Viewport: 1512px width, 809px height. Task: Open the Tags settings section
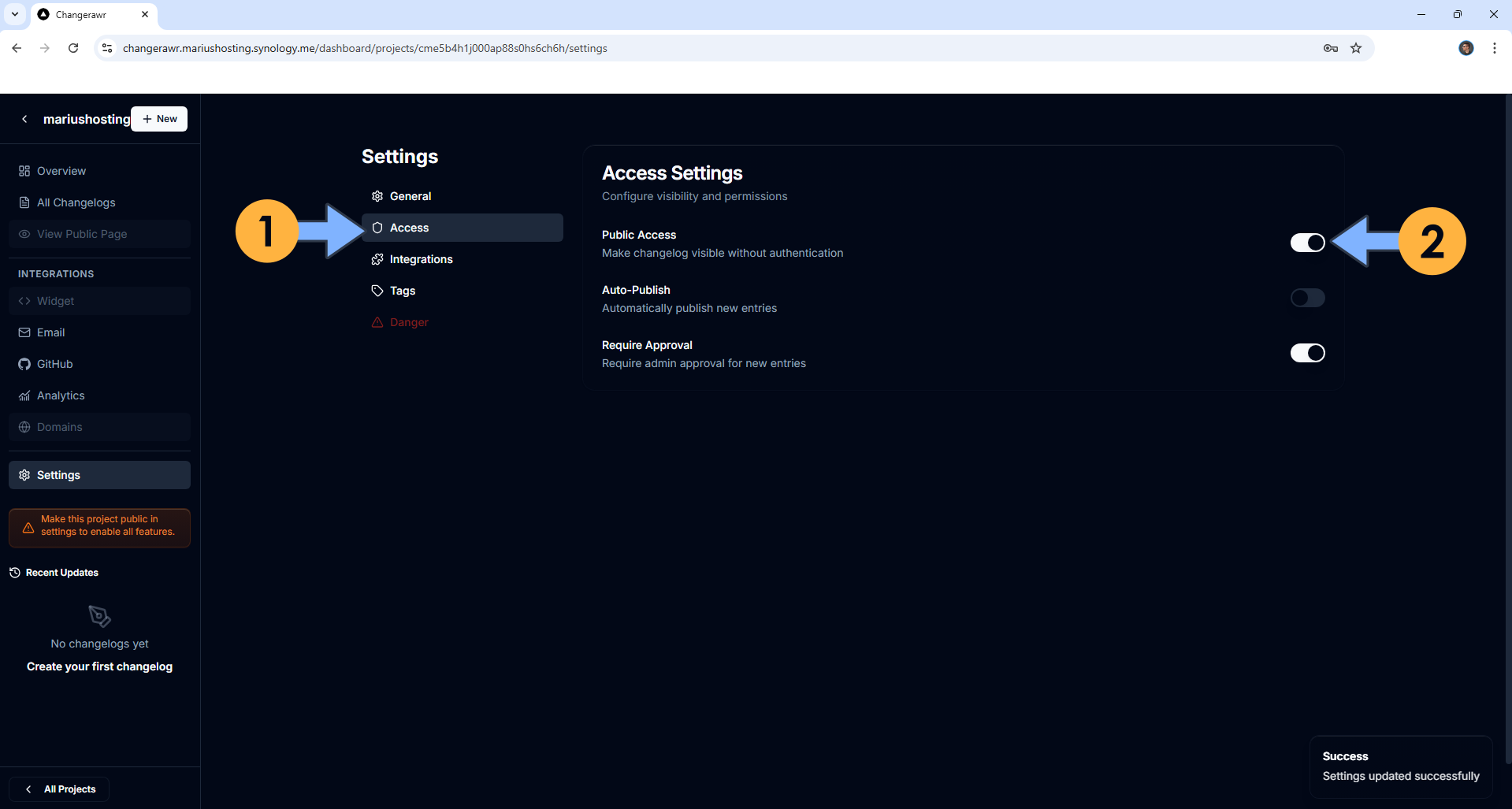[x=462, y=291]
